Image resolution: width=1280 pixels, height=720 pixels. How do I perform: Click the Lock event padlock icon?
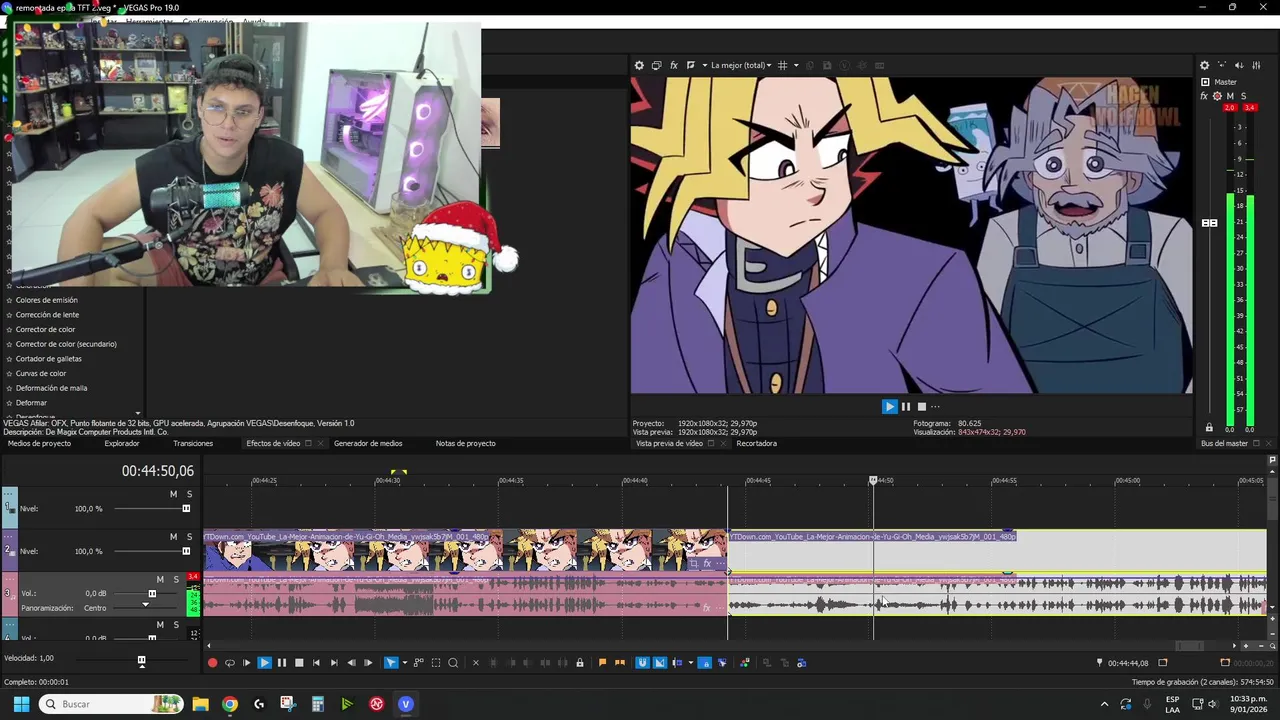(580, 662)
